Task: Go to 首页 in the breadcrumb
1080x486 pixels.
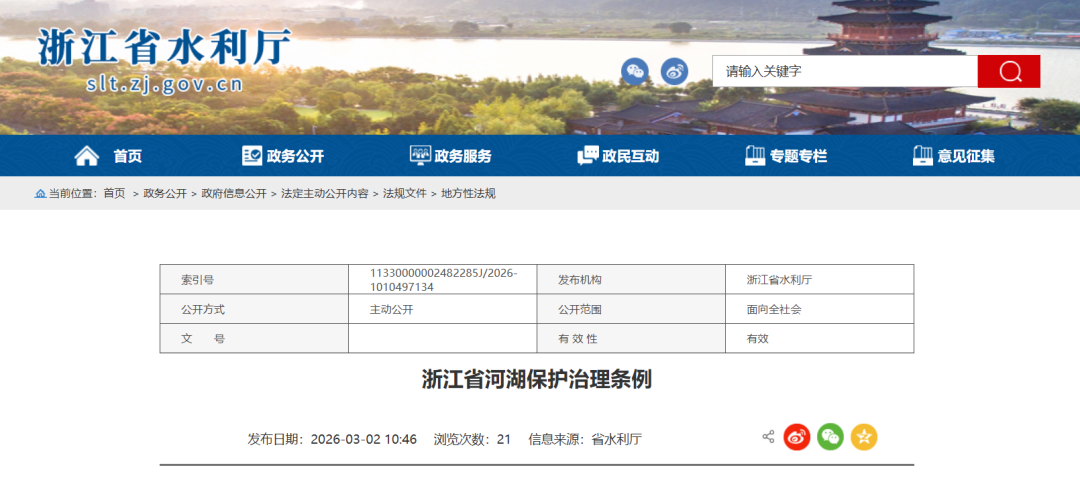Action: pyautogui.click(x=114, y=194)
